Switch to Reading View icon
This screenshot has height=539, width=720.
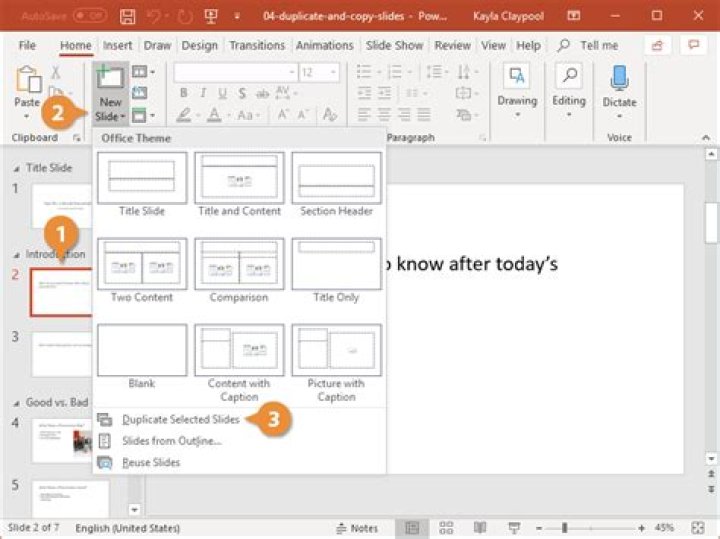pyautogui.click(x=480, y=528)
